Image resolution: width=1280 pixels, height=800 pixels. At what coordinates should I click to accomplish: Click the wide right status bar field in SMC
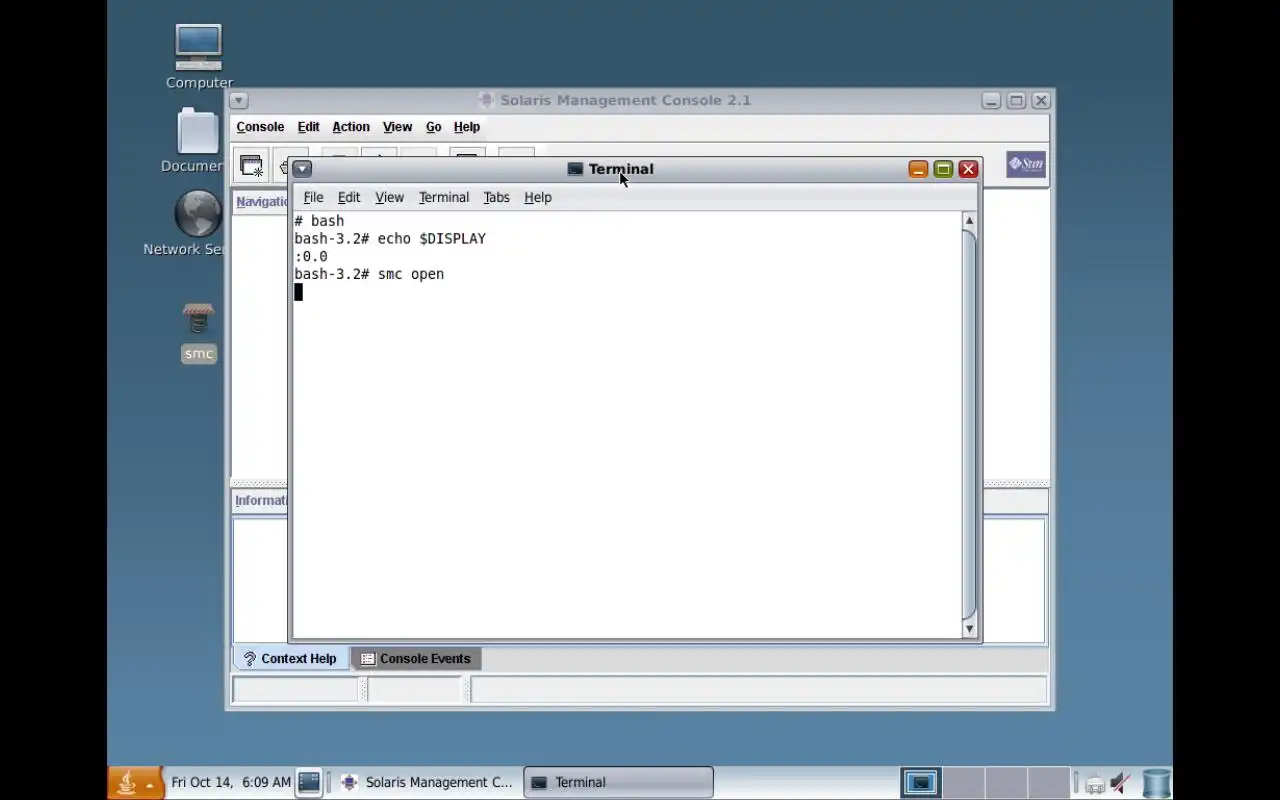(758, 689)
